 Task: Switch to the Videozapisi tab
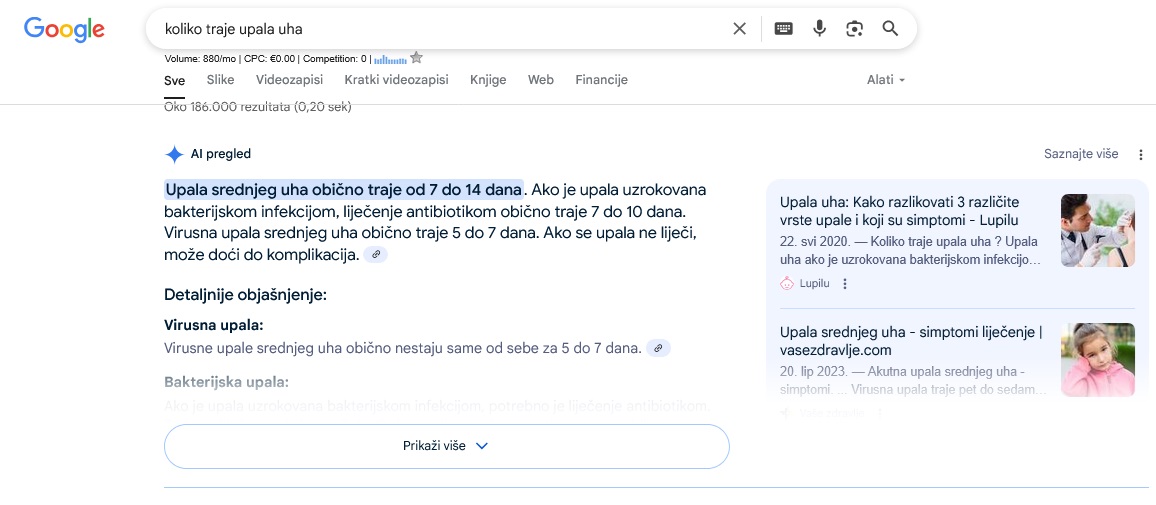pos(289,80)
